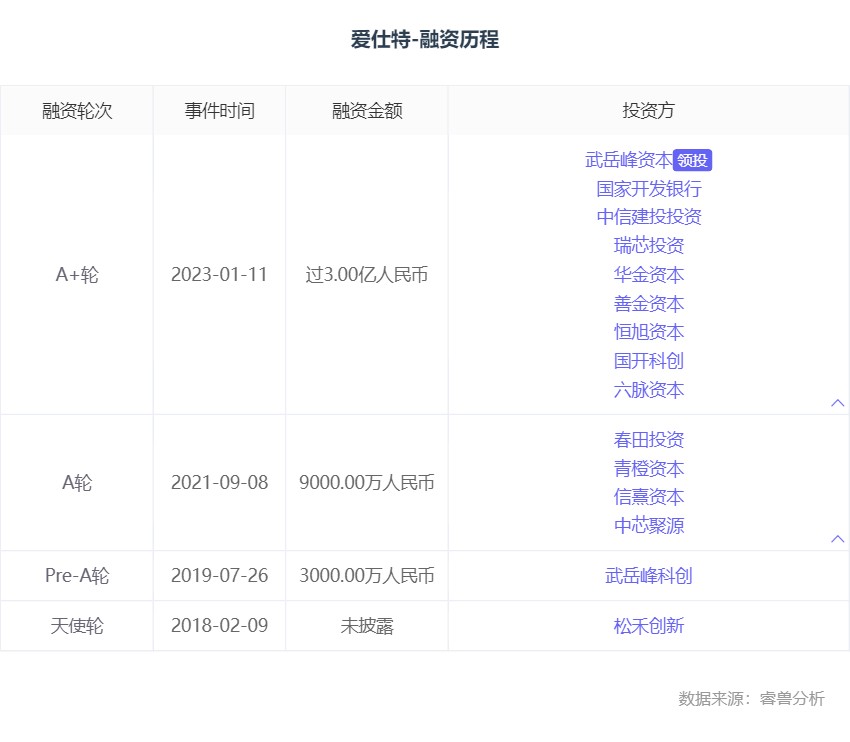The width and height of the screenshot is (850, 742).
Task: Select the 青橙资本 link
Action: (x=648, y=469)
